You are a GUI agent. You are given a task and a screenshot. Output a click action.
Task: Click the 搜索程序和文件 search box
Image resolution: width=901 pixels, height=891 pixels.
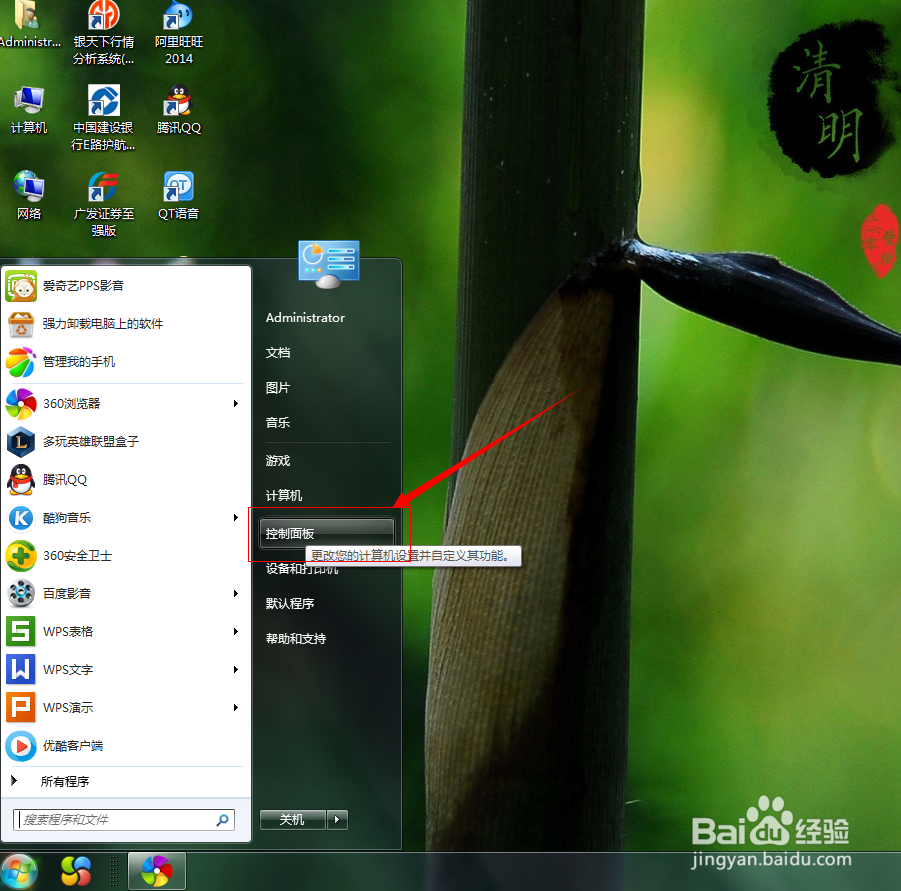click(124, 820)
